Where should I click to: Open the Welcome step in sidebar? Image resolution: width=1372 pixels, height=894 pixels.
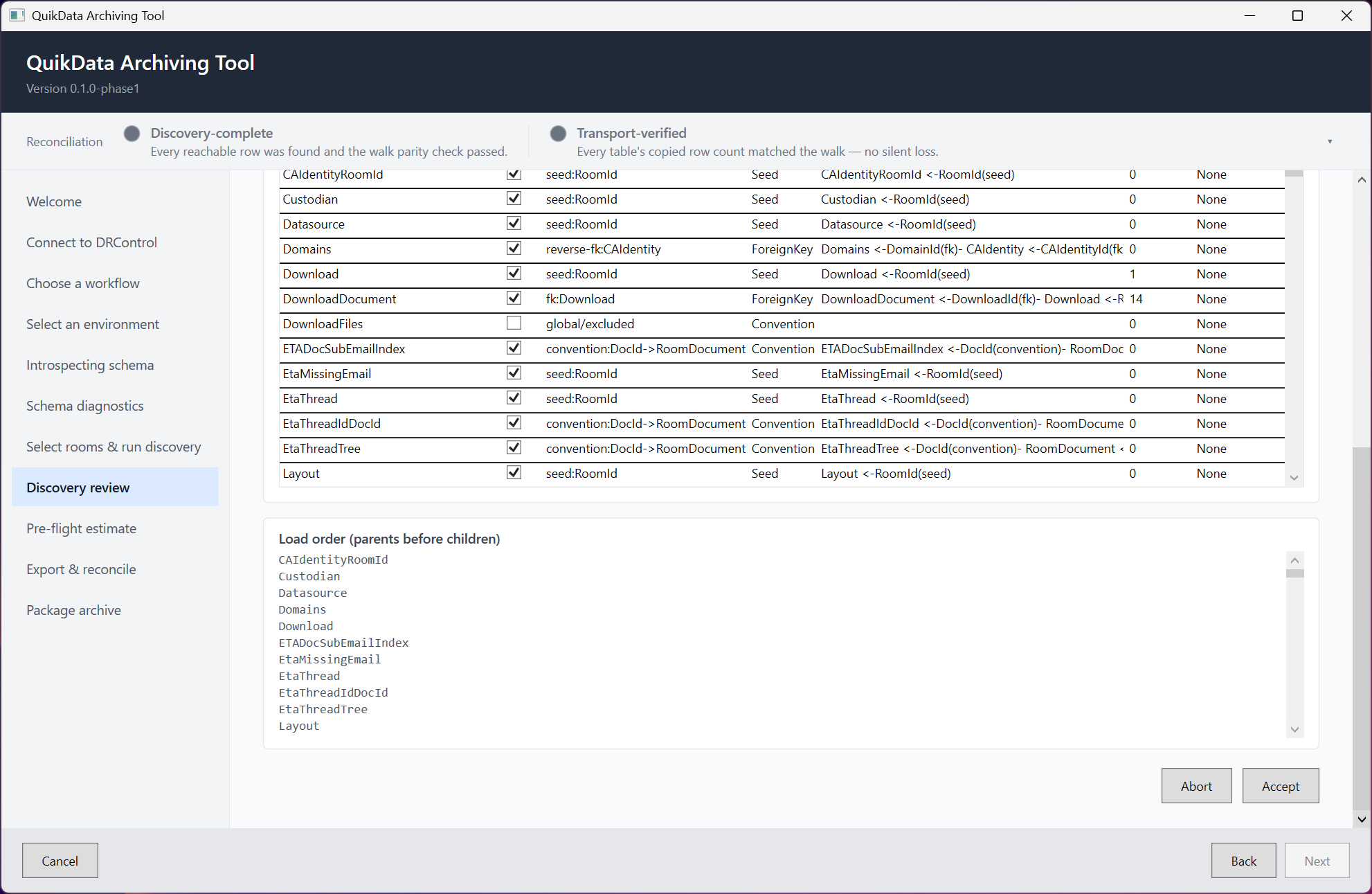click(x=115, y=202)
